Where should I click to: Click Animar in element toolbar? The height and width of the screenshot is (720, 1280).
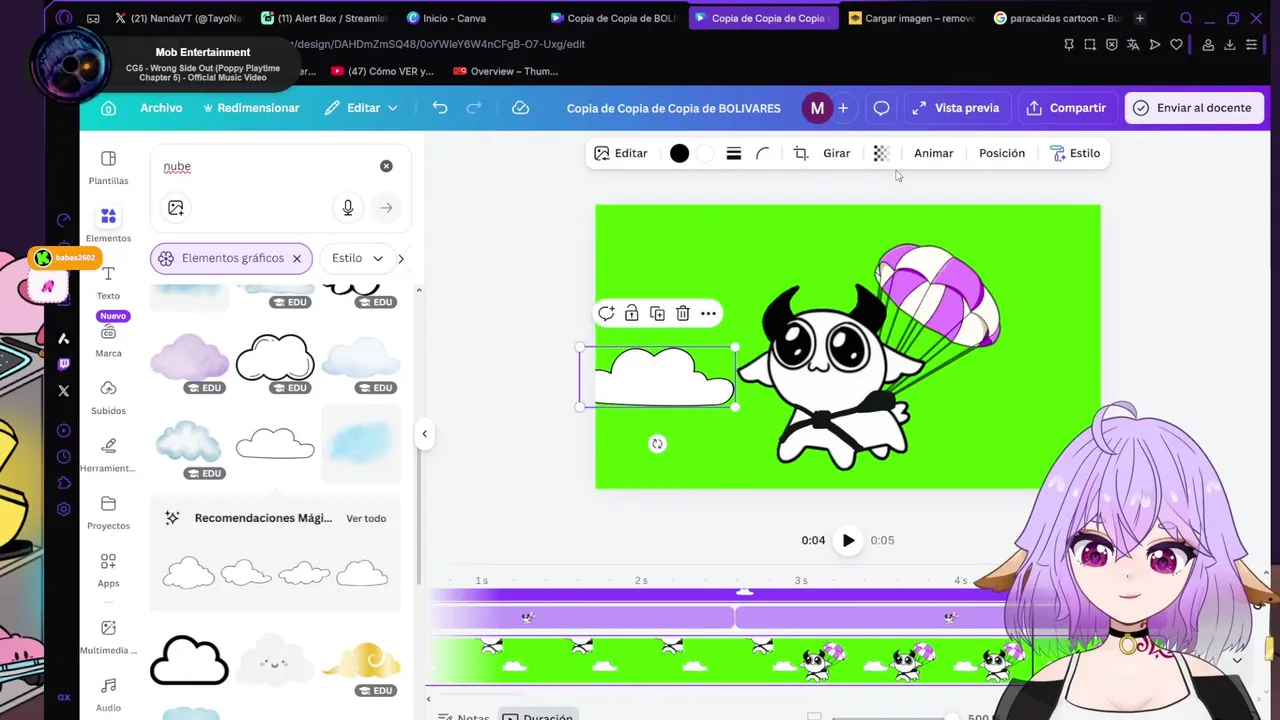[x=933, y=153]
